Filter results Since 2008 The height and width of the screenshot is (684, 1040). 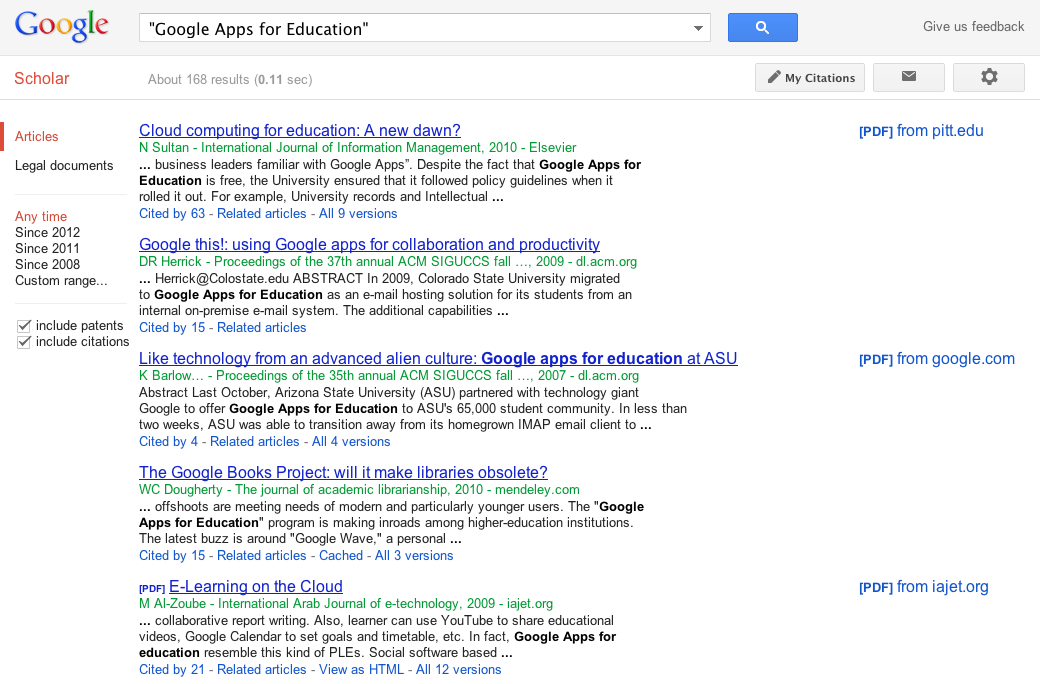[47, 264]
